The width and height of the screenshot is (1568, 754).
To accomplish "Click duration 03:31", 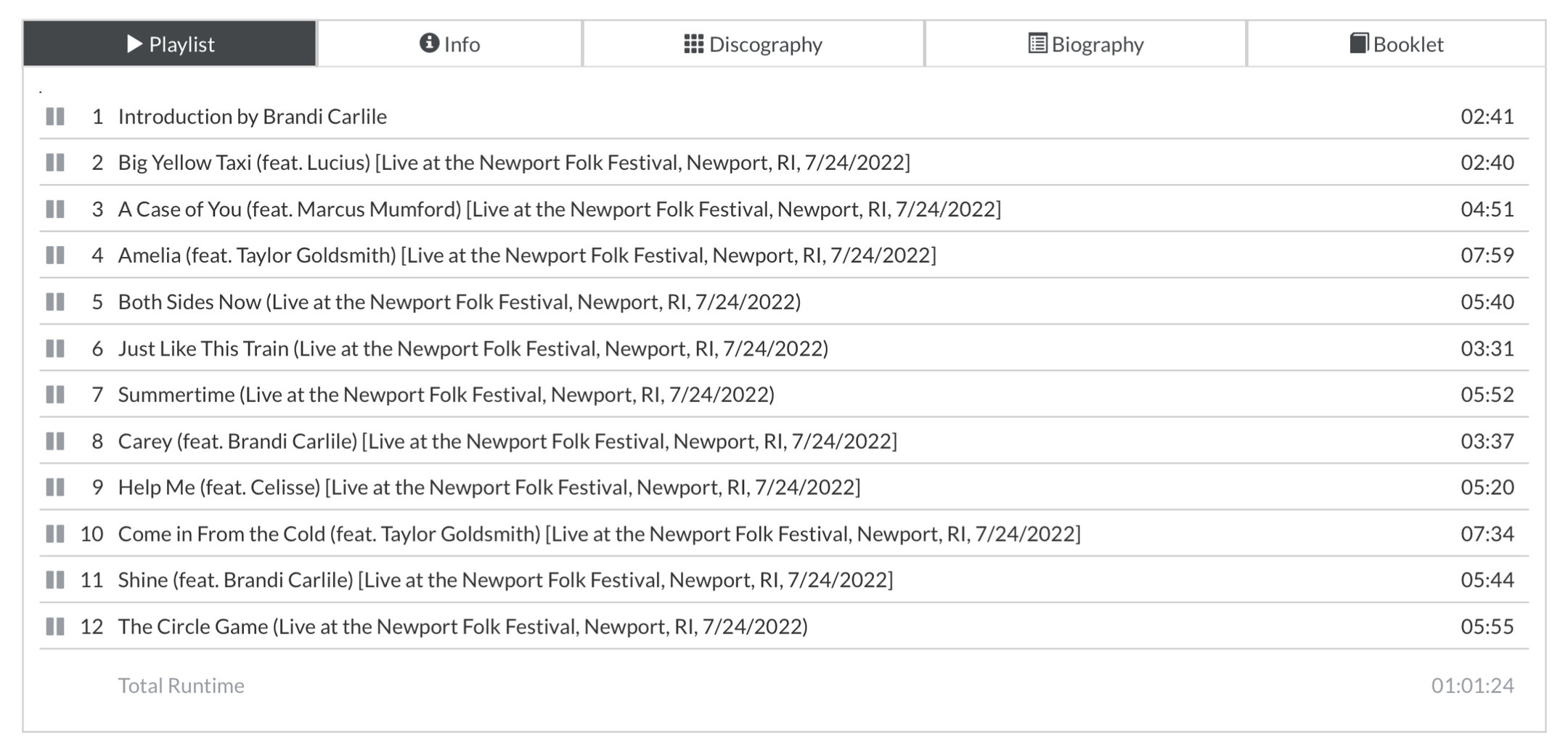I will (x=1487, y=348).
